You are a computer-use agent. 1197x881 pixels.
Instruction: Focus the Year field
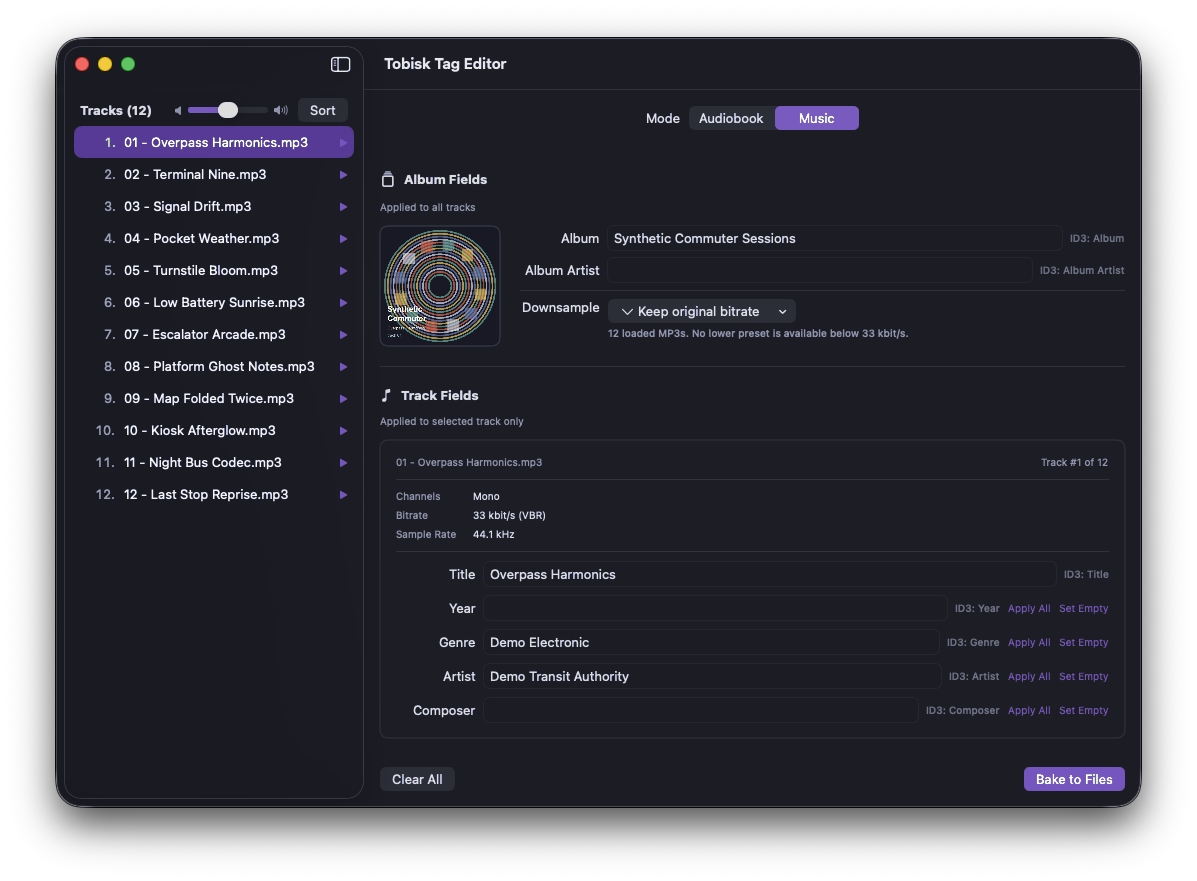[715, 608]
